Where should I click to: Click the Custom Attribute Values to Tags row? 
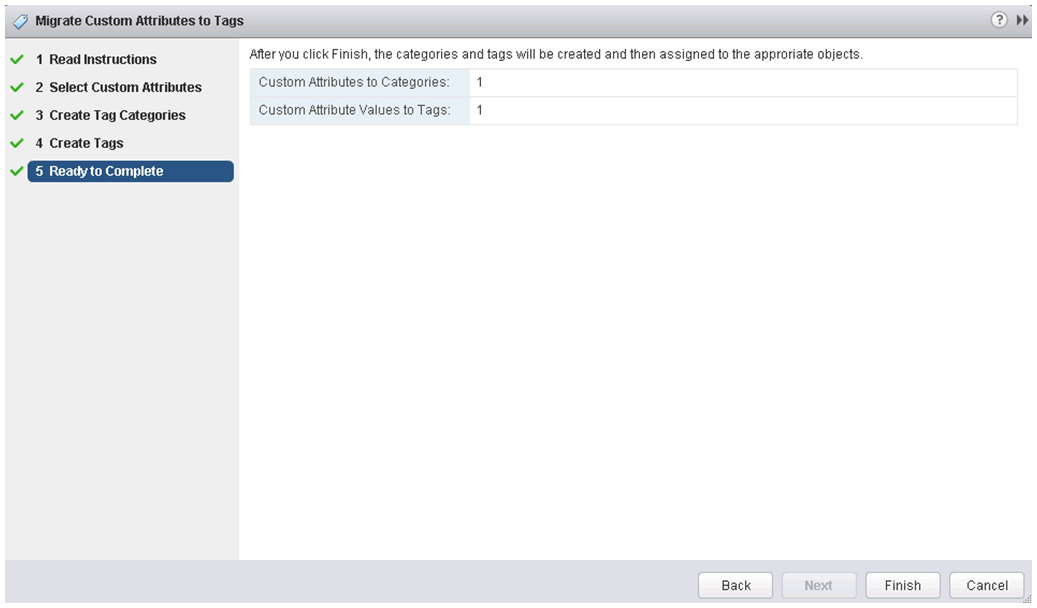click(x=634, y=110)
